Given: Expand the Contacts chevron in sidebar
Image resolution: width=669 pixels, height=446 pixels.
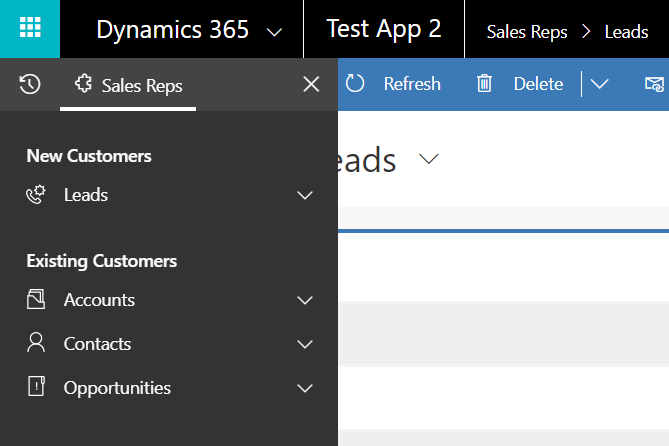Looking at the screenshot, I should [x=306, y=344].
